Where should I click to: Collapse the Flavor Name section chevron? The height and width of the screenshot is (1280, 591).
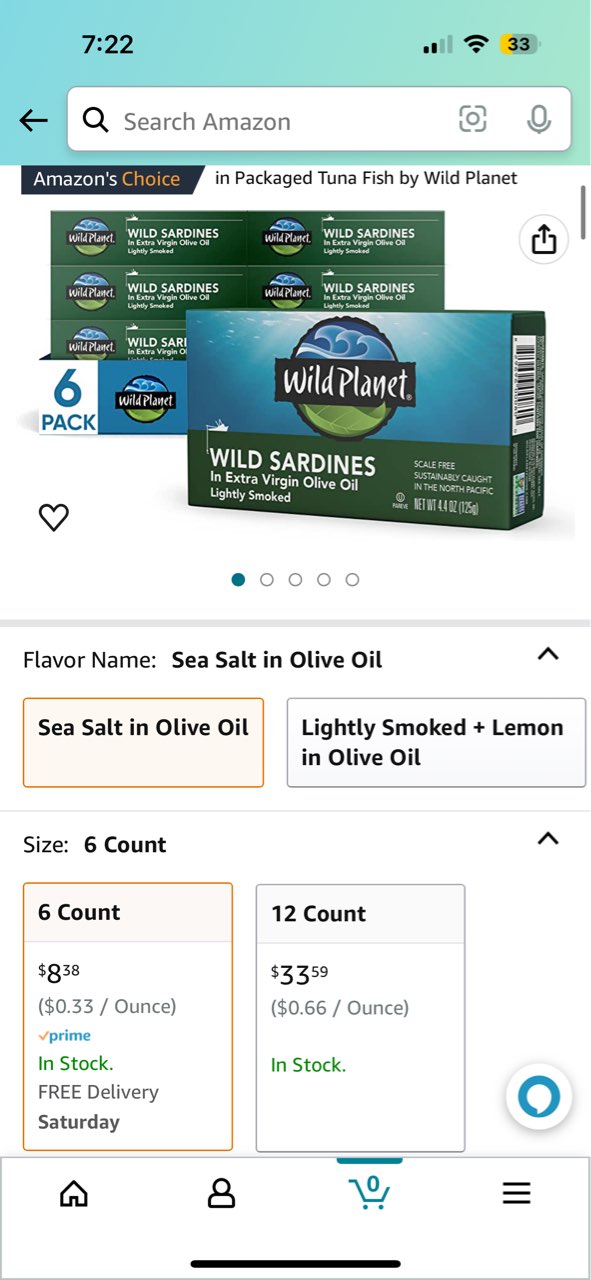click(x=547, y=654)
